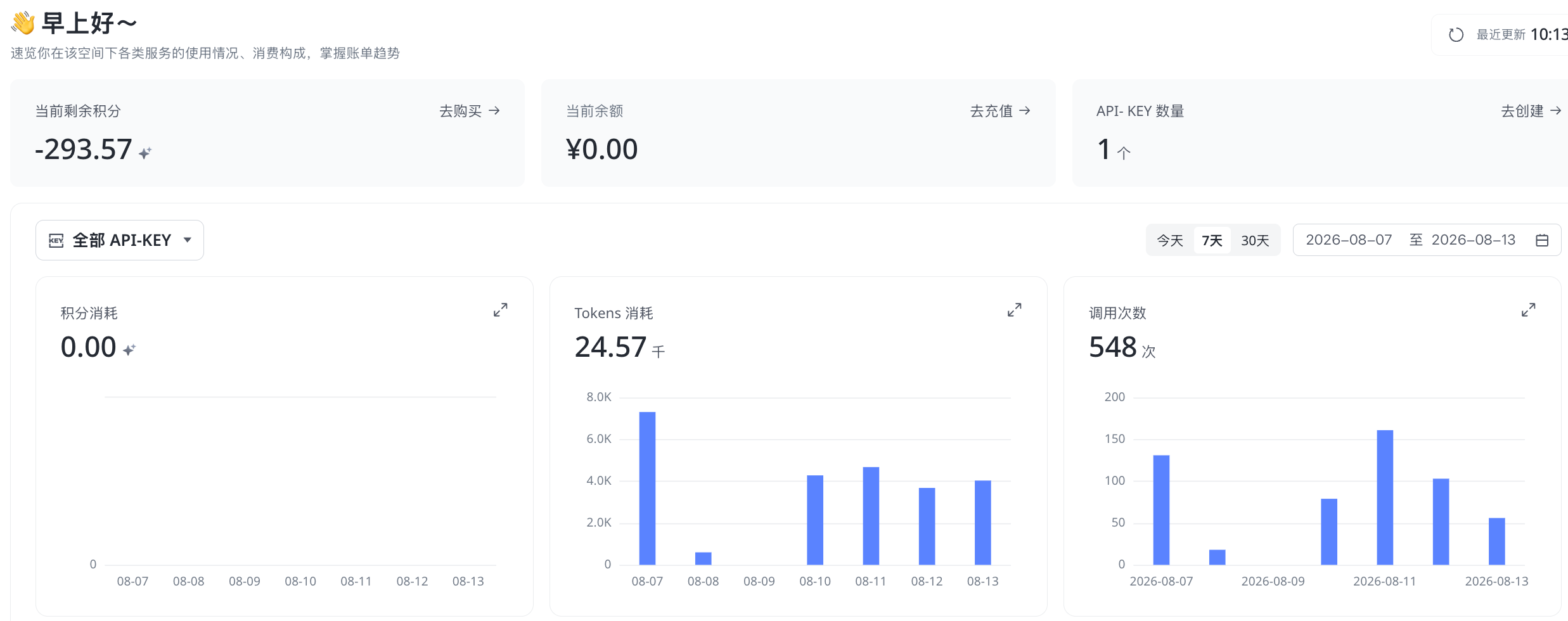Viewport: 1568px width, 621px height.
Task: Go to 去购买 points link
Action: [x=470, y=111]
